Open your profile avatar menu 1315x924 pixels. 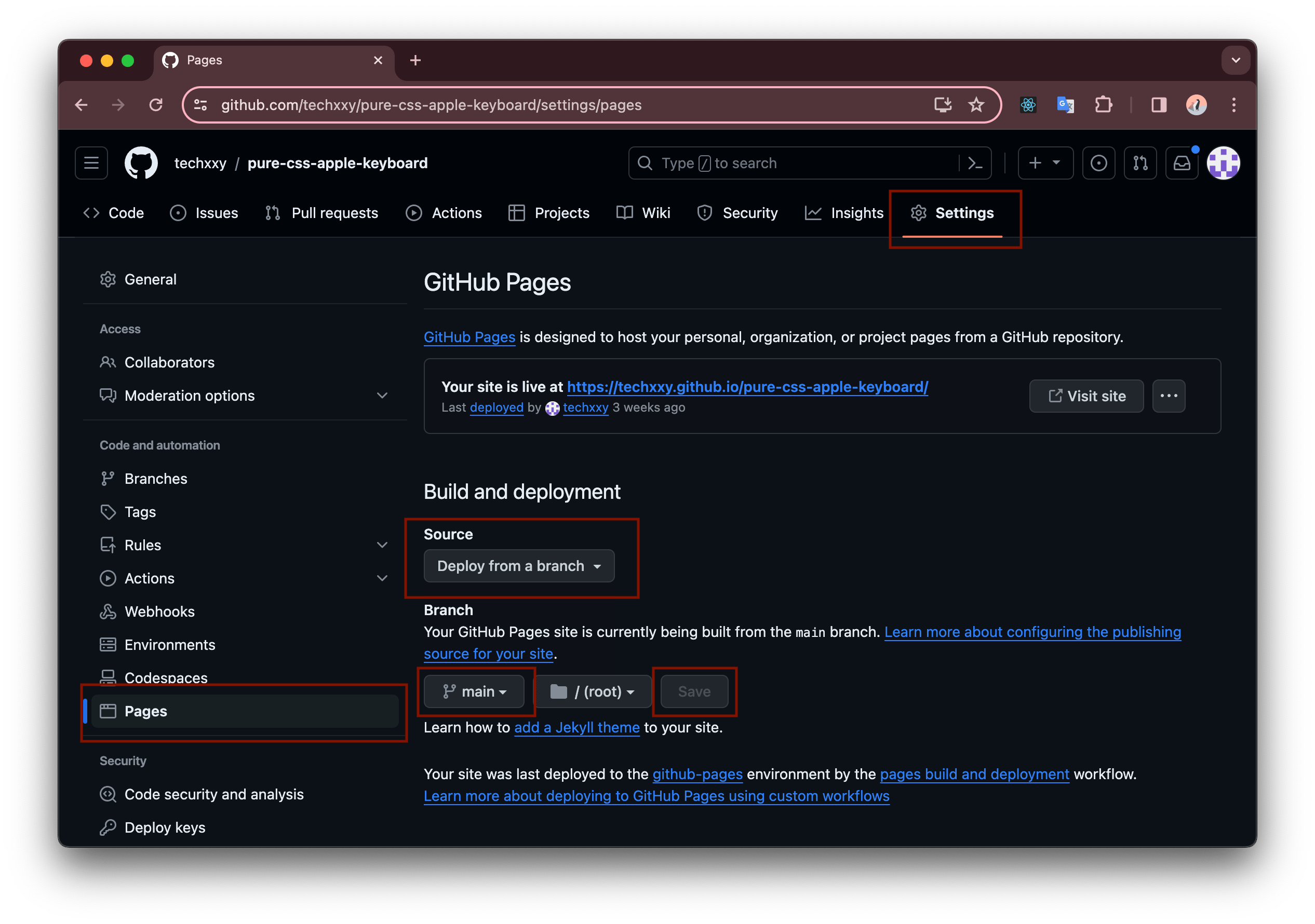[1223, 162]
